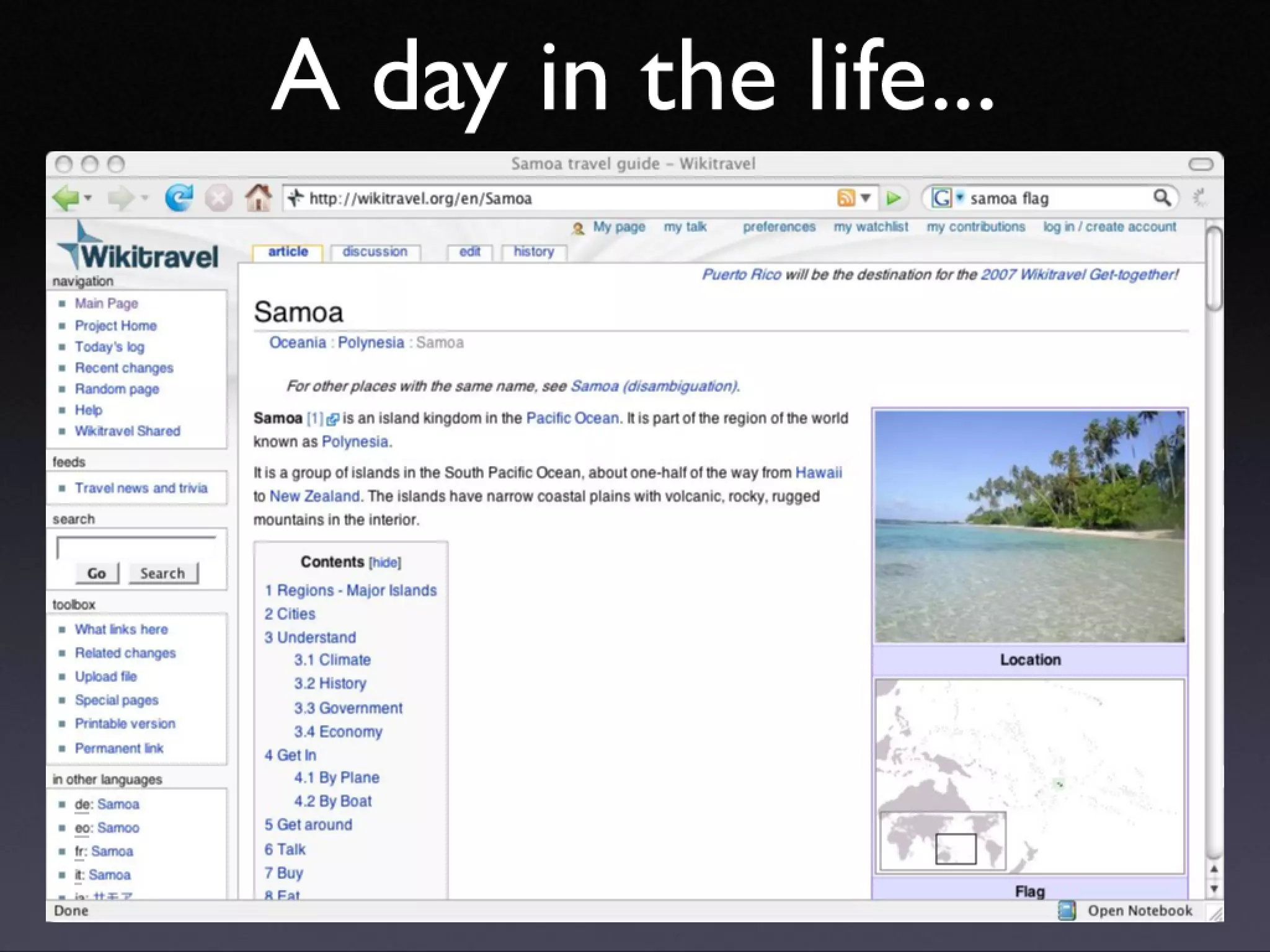The image size is (1270, 952).
Task: Click the scrollbar down arrow
Action: point(1214,889)
